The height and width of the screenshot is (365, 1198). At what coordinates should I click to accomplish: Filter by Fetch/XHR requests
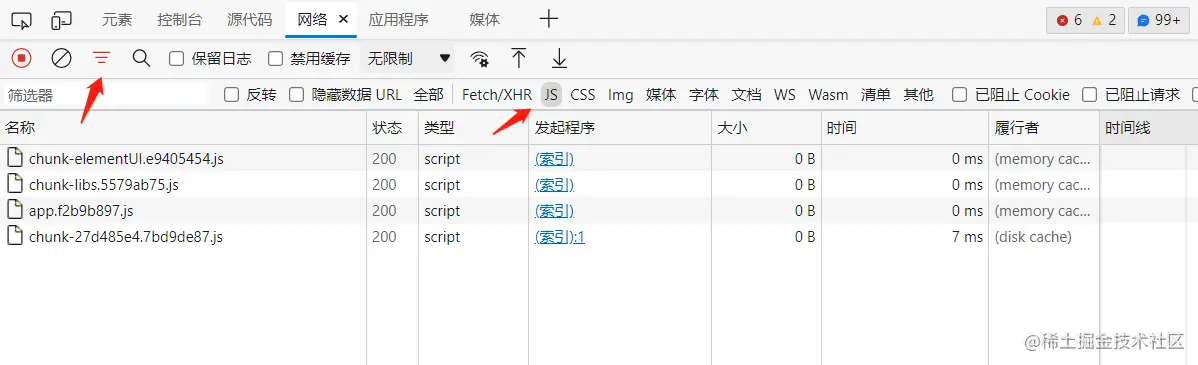point(497,95)
